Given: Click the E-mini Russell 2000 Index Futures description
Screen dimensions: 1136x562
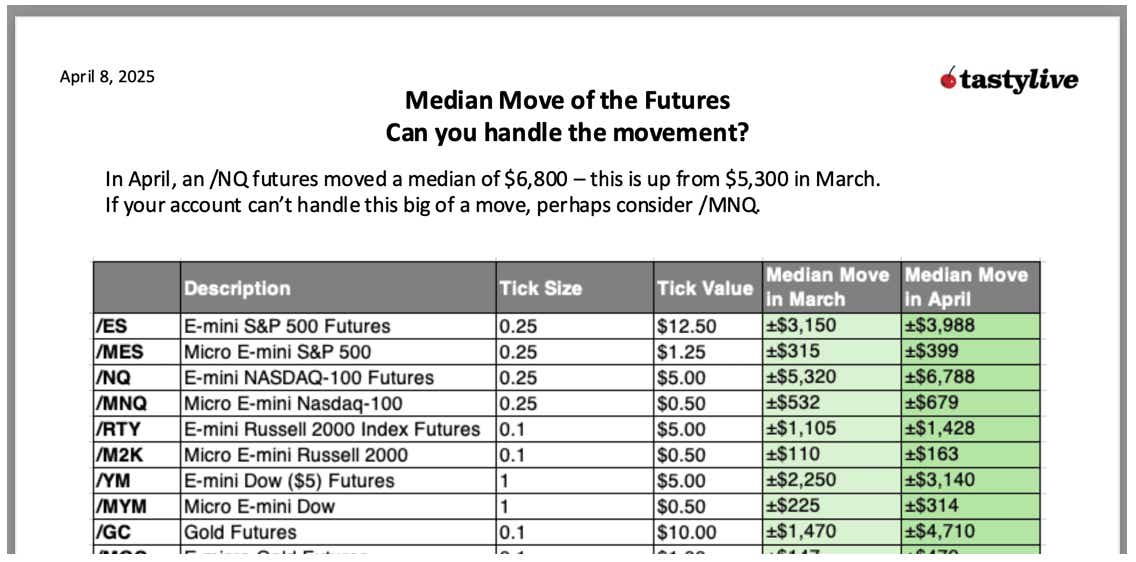Looking at the screenshot, I should point(332,430).
